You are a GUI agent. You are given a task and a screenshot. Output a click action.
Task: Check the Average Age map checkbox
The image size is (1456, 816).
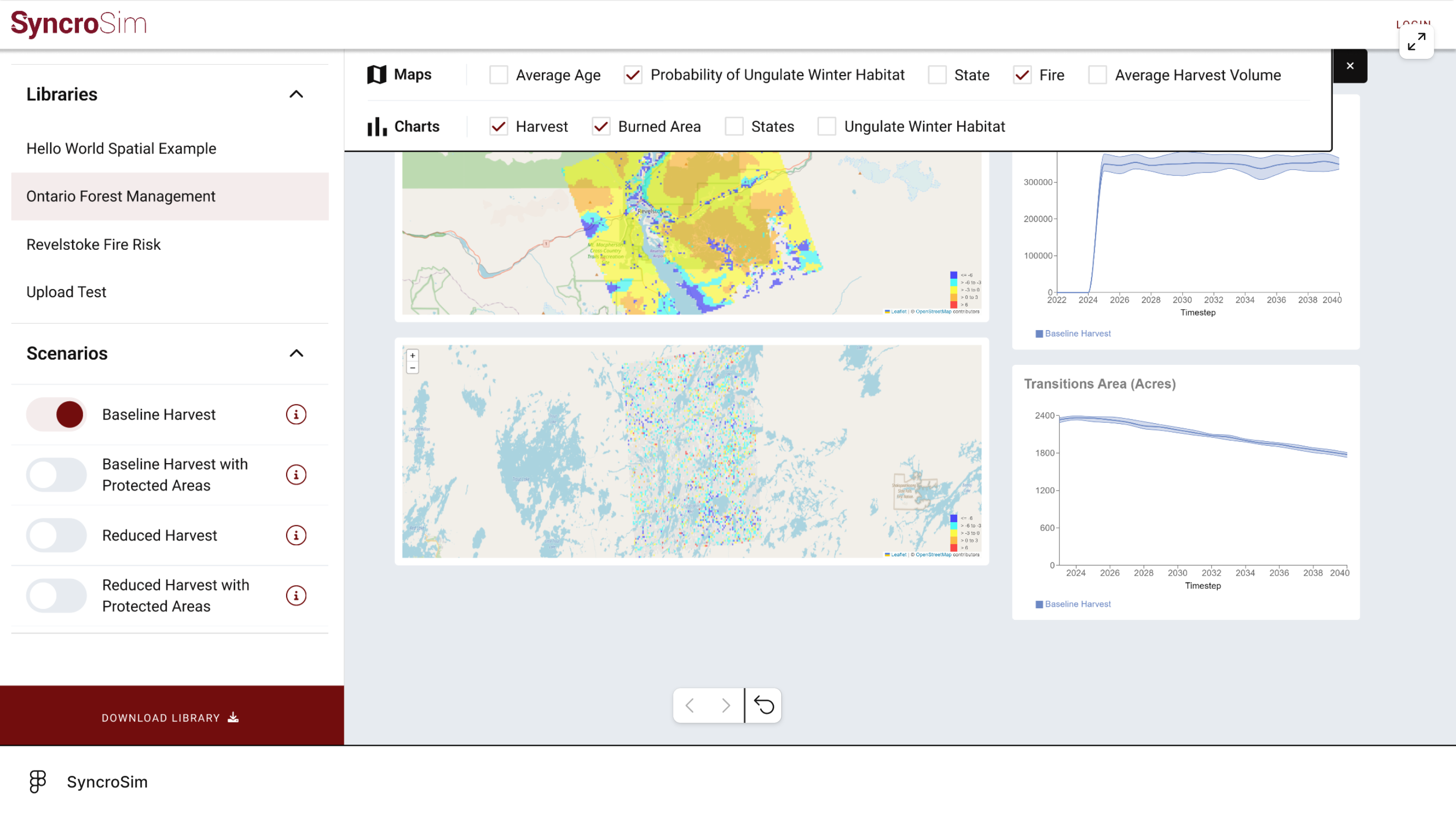point(499,75)
